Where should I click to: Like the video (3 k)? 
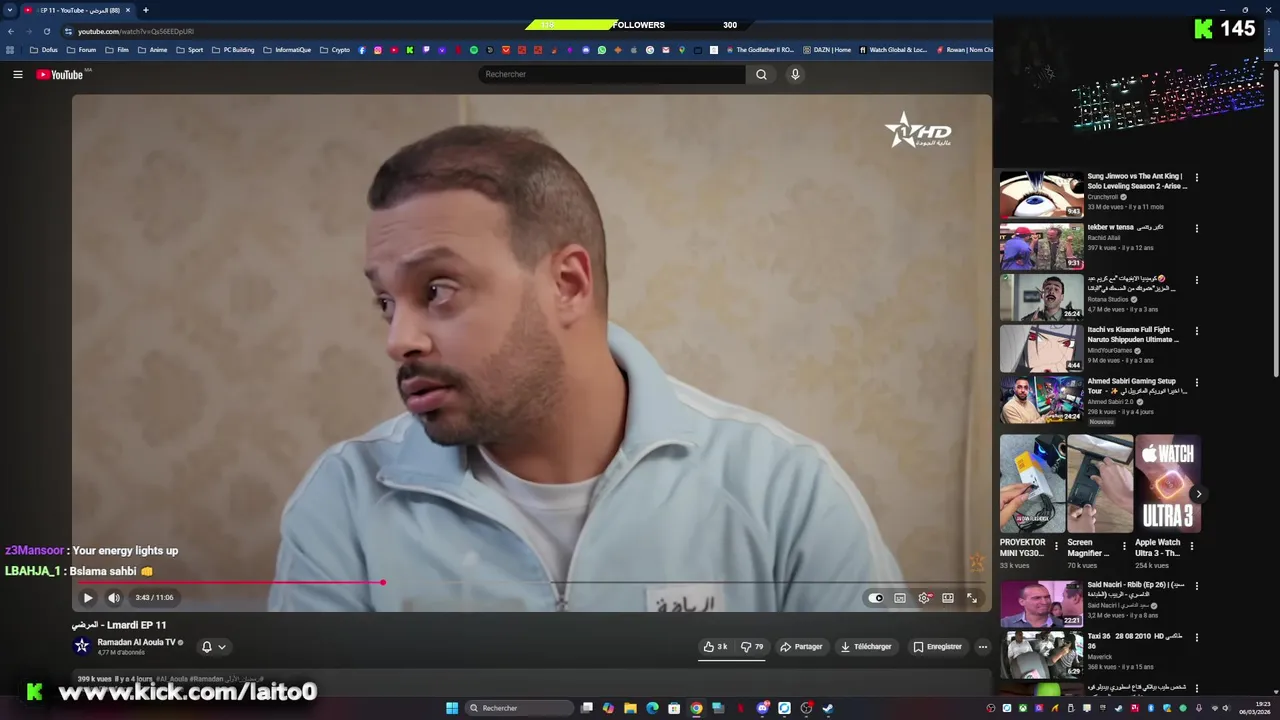pos(715,647)
